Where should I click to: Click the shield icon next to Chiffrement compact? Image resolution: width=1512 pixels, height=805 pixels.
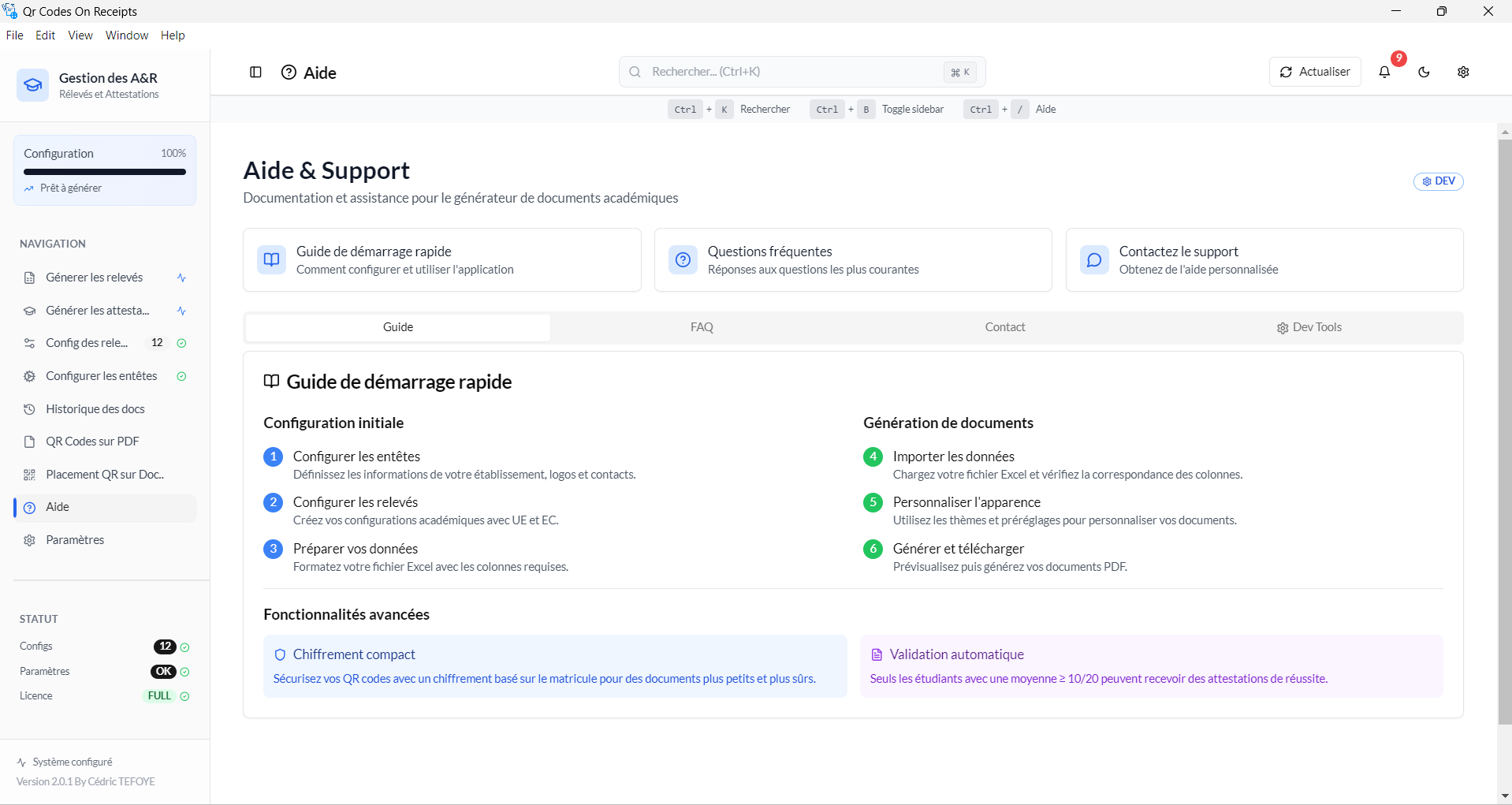(x=279, y=654)
